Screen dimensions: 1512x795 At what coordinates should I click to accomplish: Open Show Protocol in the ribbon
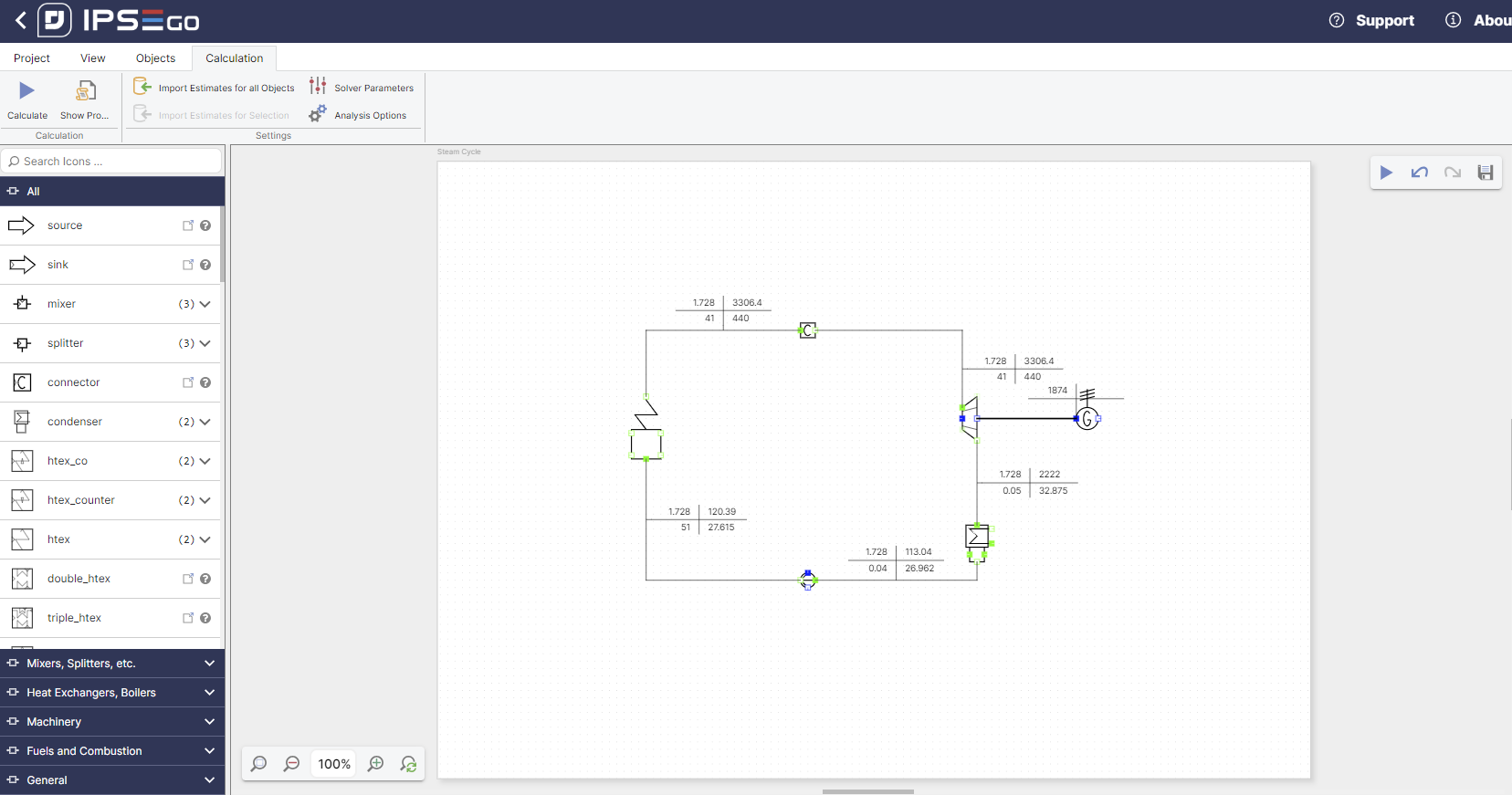click(x=85, y=91)
